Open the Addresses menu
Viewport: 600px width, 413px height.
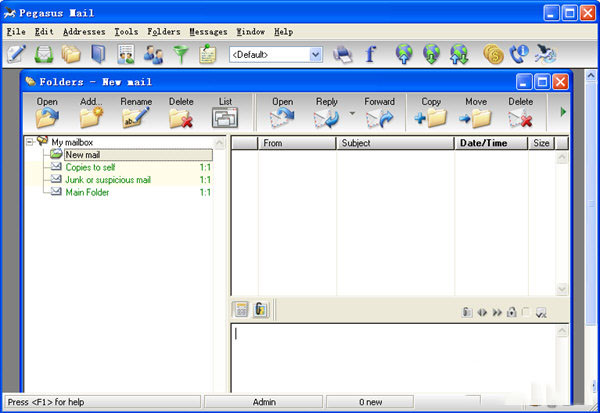(85, 32)
